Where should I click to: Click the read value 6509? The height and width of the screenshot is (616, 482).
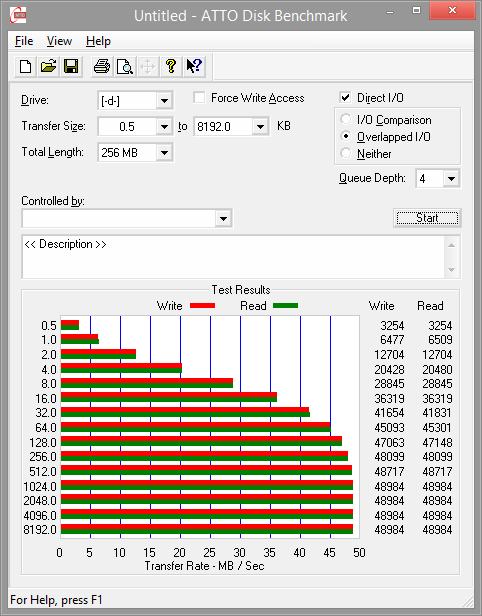pyautogui.click(x=440, y=339)
